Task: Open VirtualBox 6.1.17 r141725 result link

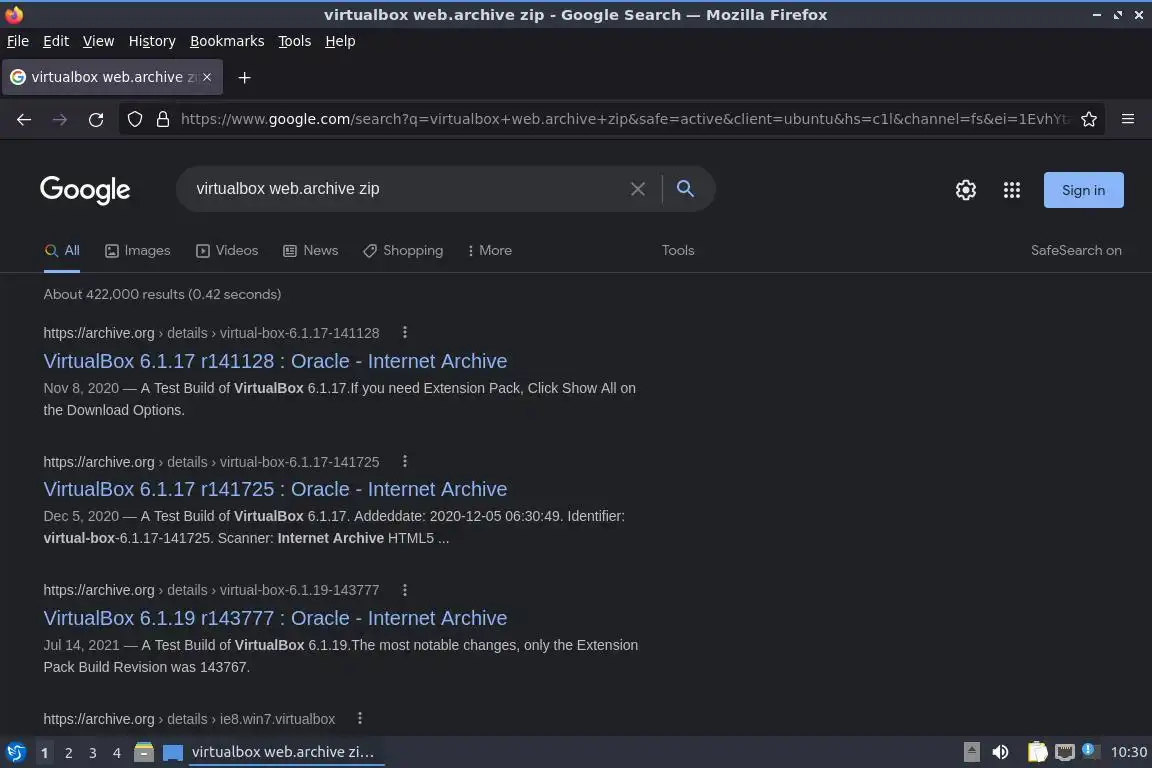Action: pyautogui.click(x=275, y=489)
